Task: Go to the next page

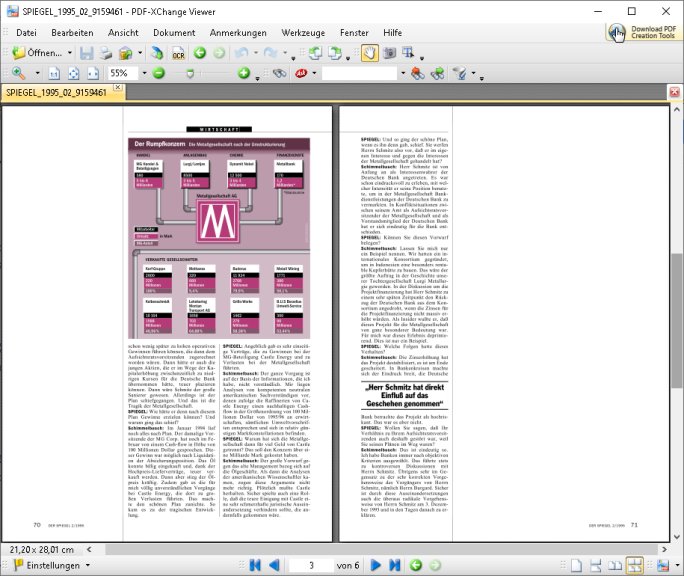Action: [373, 565]
